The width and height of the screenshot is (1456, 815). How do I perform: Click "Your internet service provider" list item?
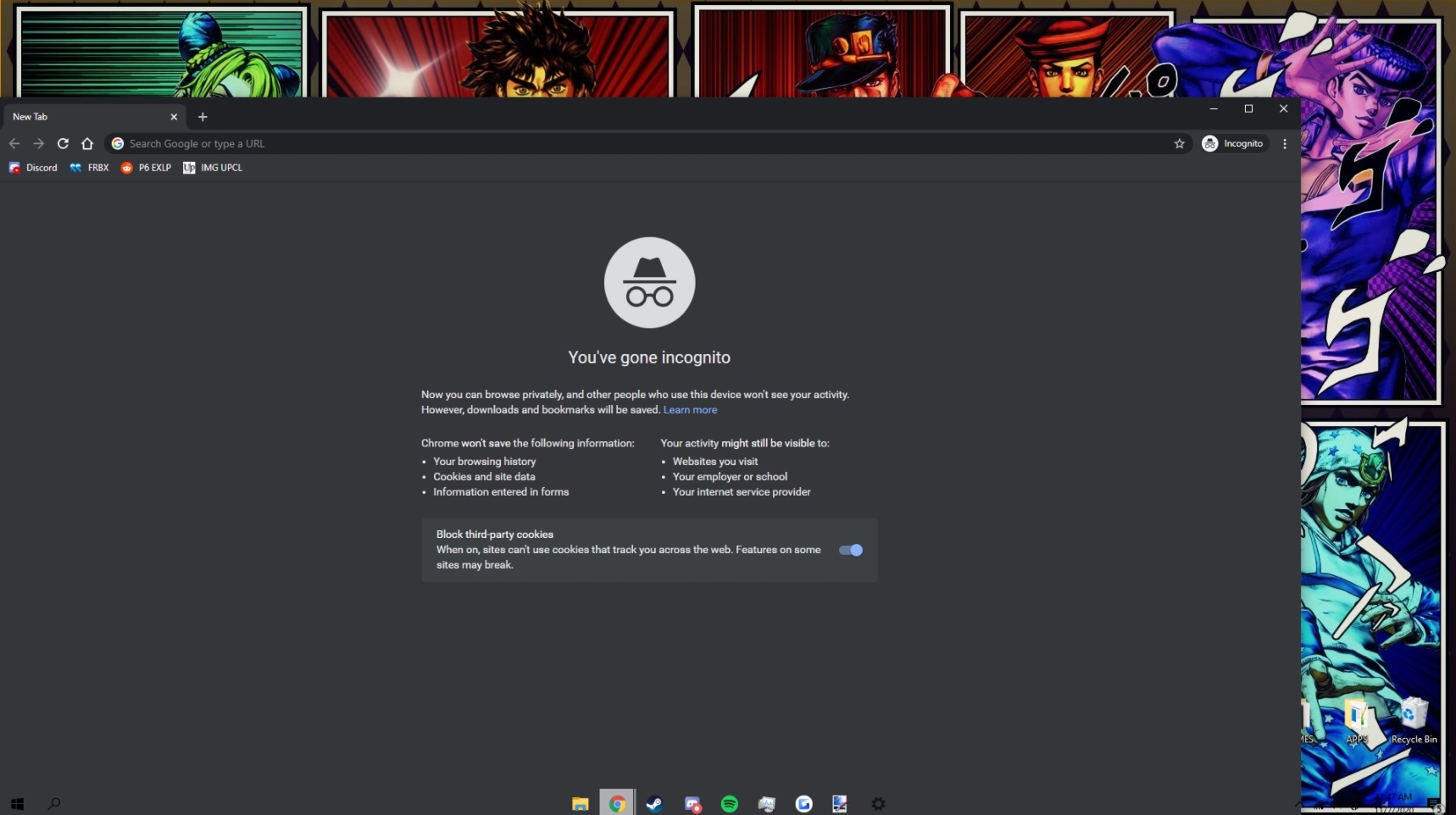pyautogui.click(x=742, y=492)
